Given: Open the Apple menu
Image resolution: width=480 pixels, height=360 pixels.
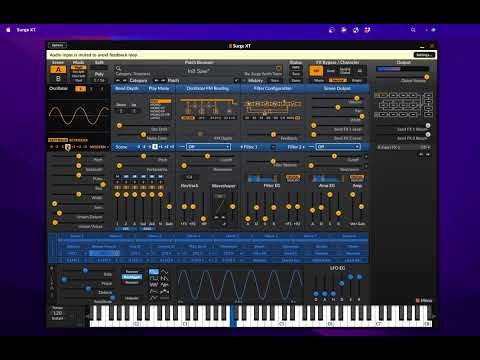Looking at the screenshot, I should click(8, 30).
